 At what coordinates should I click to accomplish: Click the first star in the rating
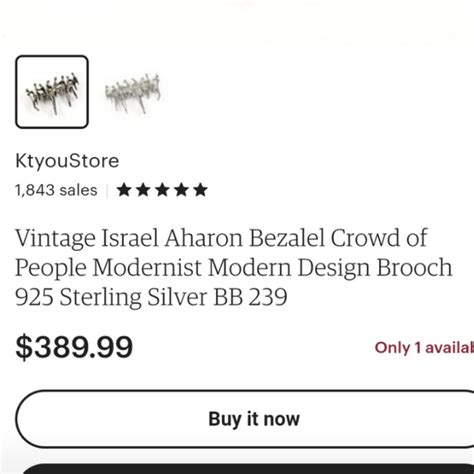(x=124, y=190)
